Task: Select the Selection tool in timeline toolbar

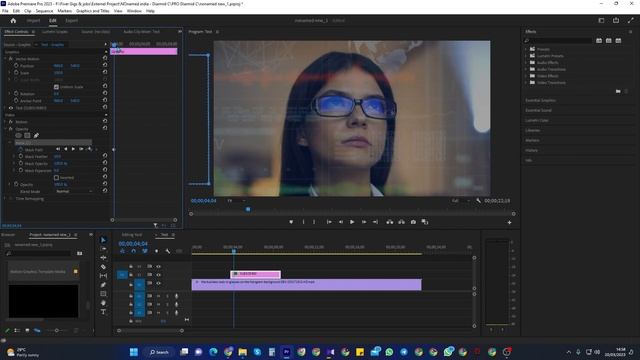Action: pos(103,240)
